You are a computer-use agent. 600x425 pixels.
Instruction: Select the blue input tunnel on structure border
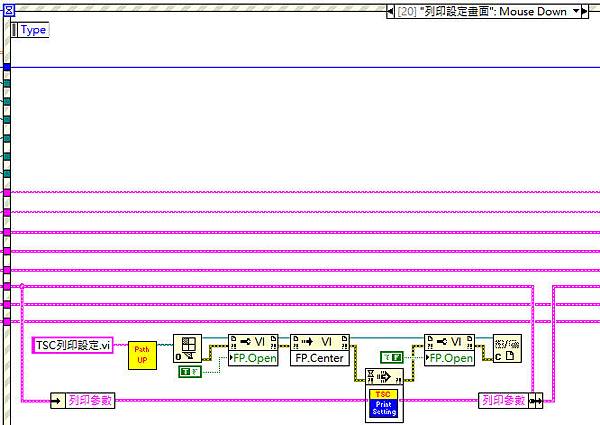(x=7, y=67)
